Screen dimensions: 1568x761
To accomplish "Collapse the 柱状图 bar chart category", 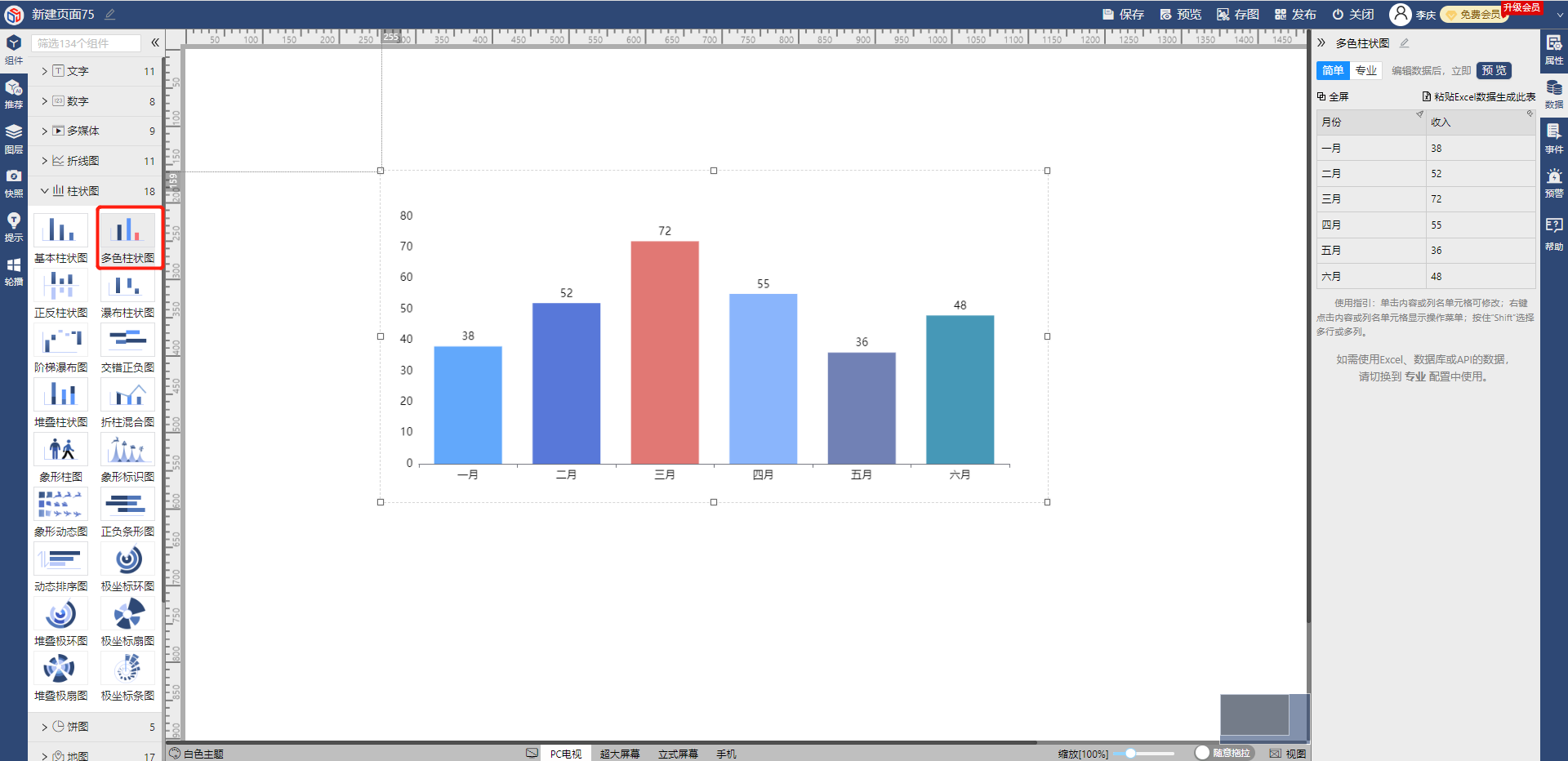I will [x=96, y=191].
